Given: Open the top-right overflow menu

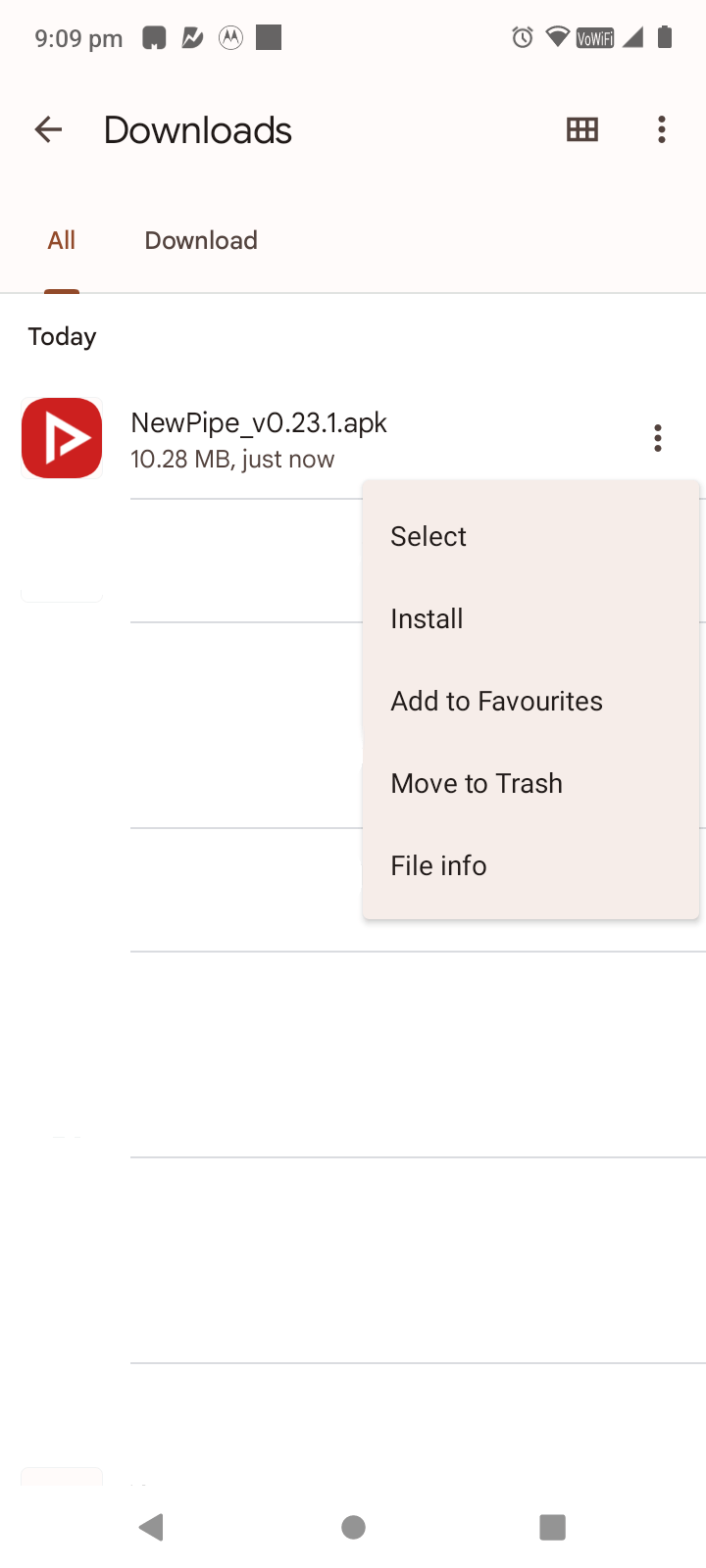Looking at the screenshot, I should point(662,129).
